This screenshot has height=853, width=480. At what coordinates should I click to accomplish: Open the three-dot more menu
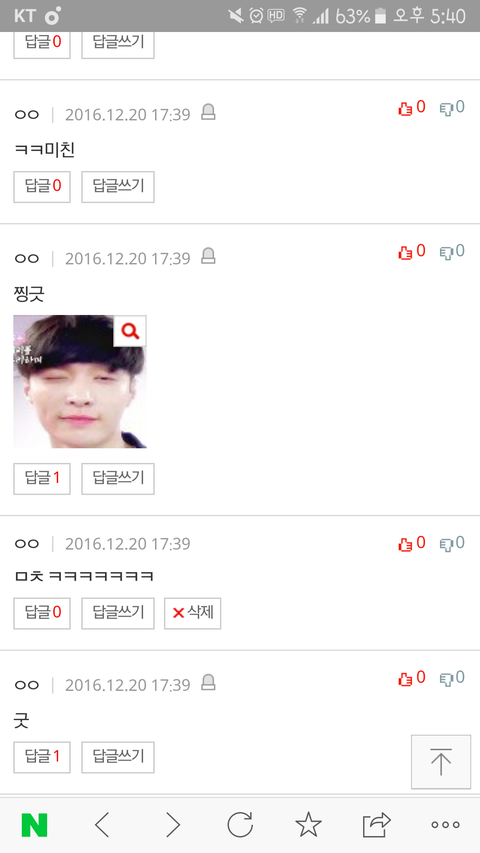(445, 825)
